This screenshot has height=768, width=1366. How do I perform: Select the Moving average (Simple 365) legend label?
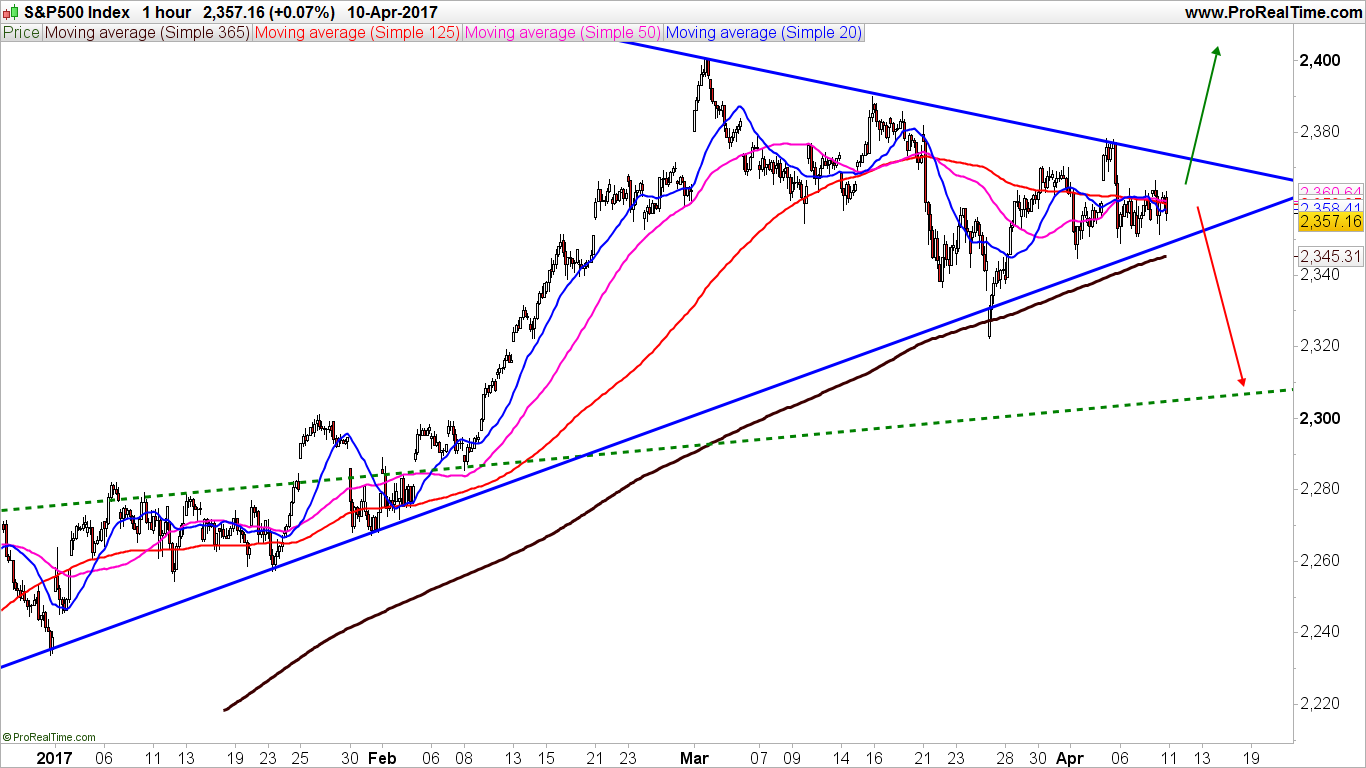(147, 32)
